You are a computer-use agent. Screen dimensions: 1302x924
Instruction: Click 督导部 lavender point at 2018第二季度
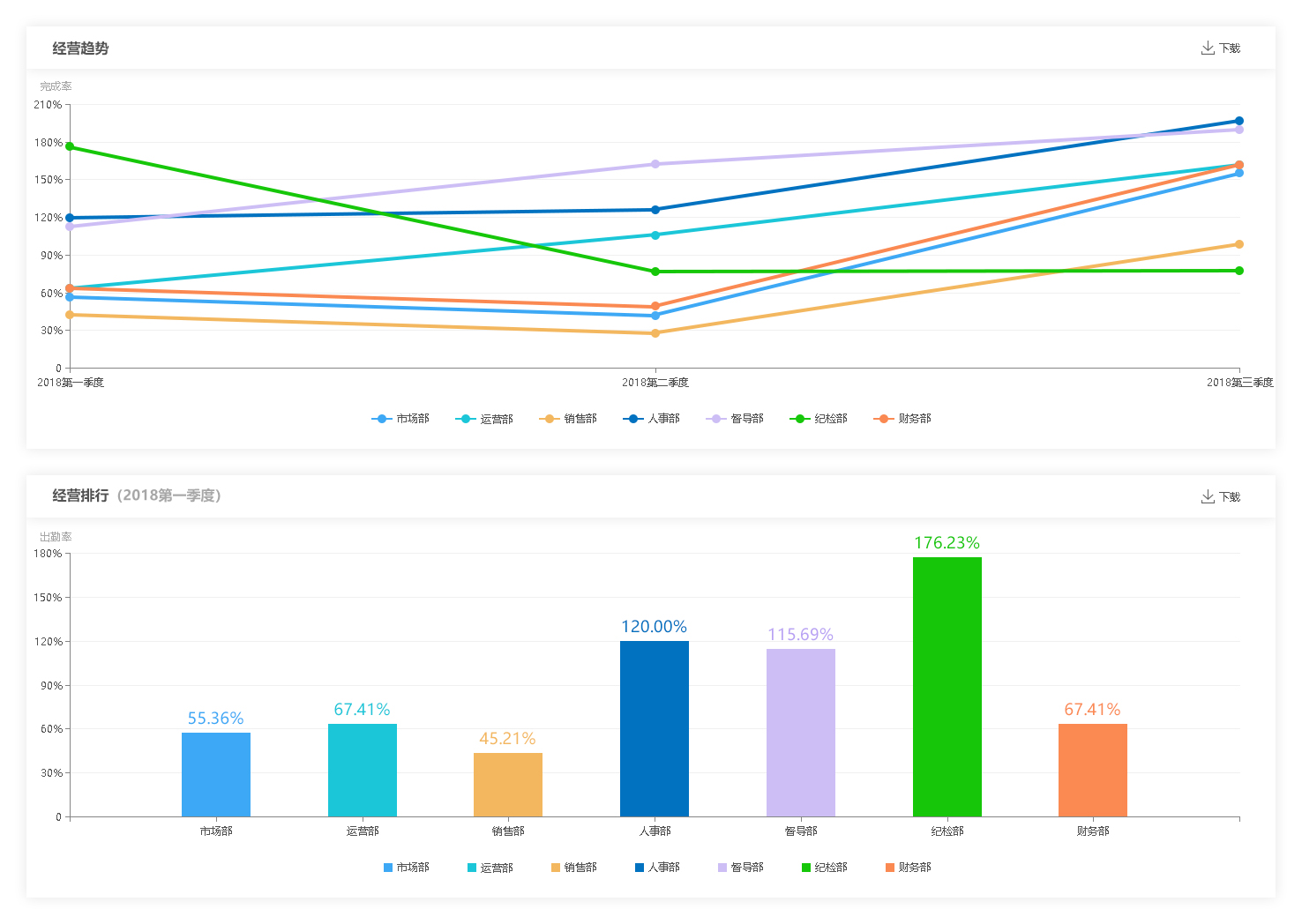tap(655, 164)
